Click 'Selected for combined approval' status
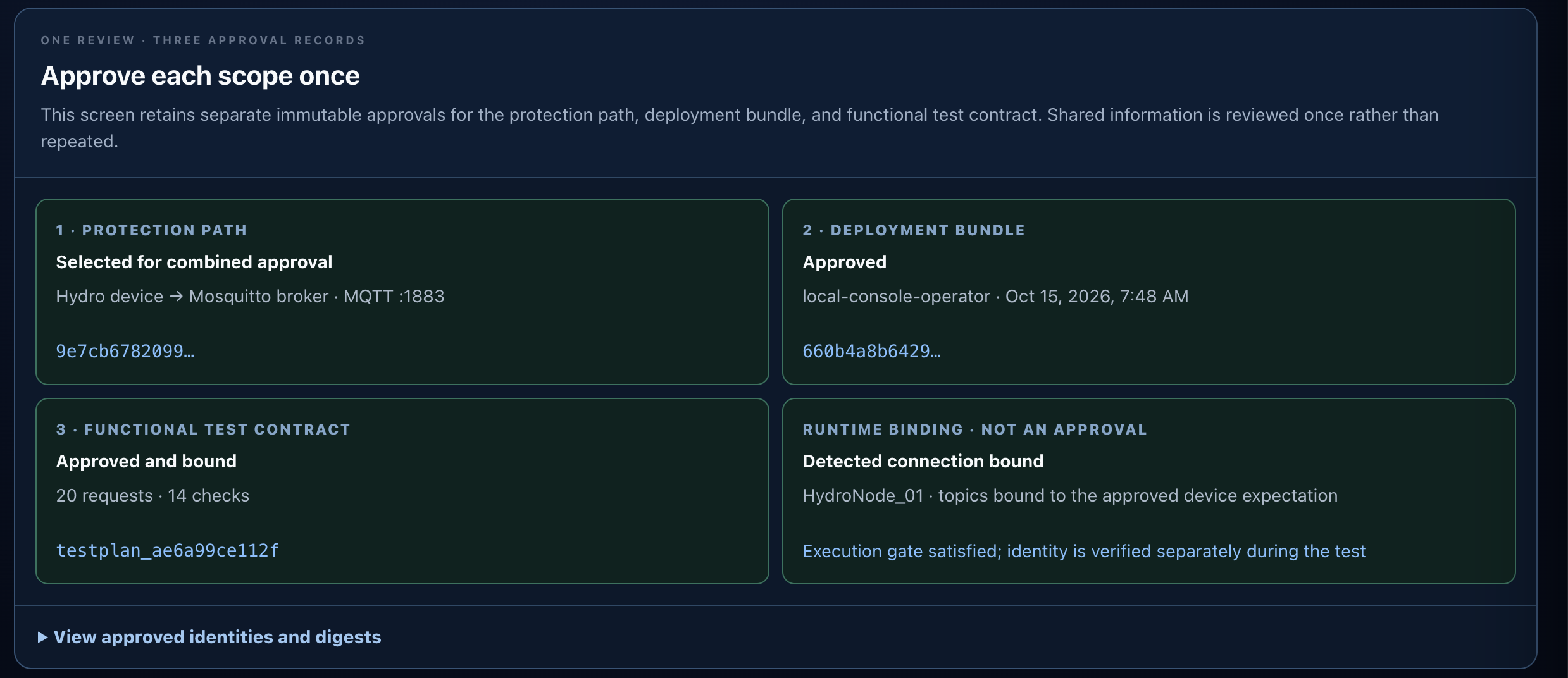 194,262
